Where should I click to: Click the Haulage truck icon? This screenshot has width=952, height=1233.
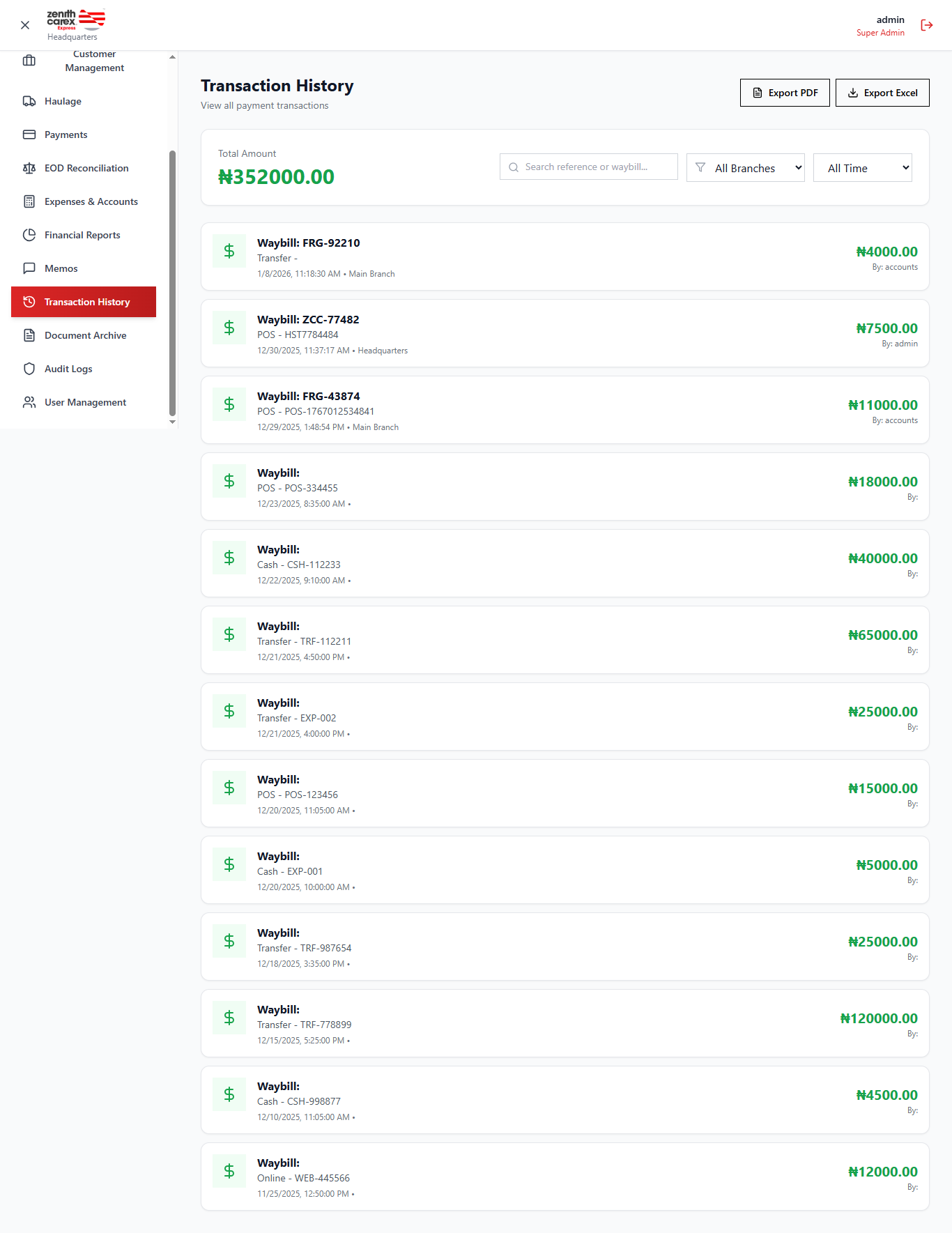pyautogui.click(x=29, y=101)
